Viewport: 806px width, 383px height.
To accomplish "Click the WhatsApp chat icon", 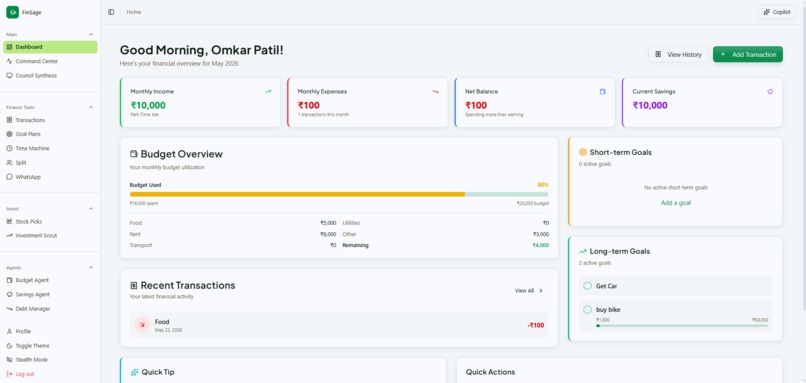I will point(9,177).
